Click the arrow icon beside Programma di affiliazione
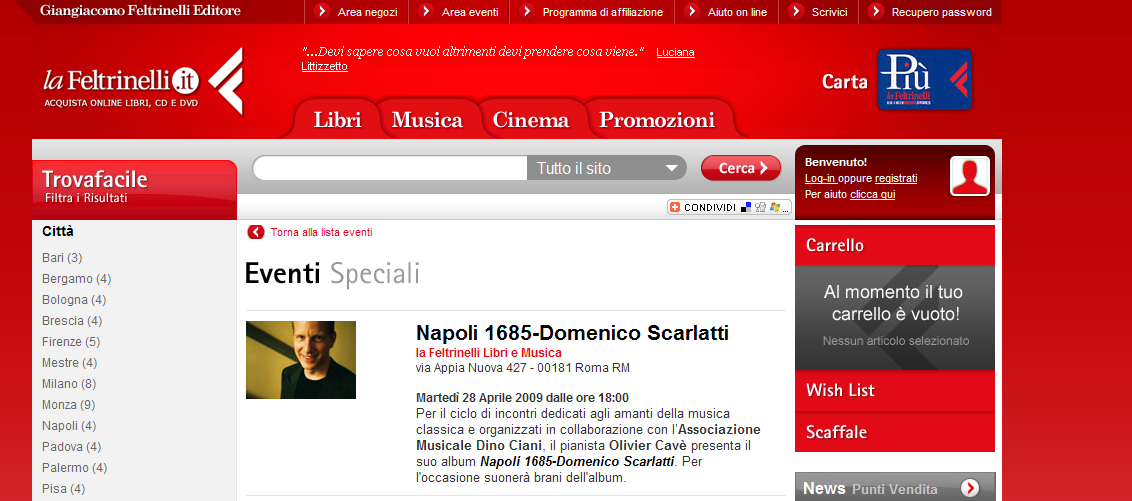The width and height of the screenshot is (1132, 501). point(526,11)
